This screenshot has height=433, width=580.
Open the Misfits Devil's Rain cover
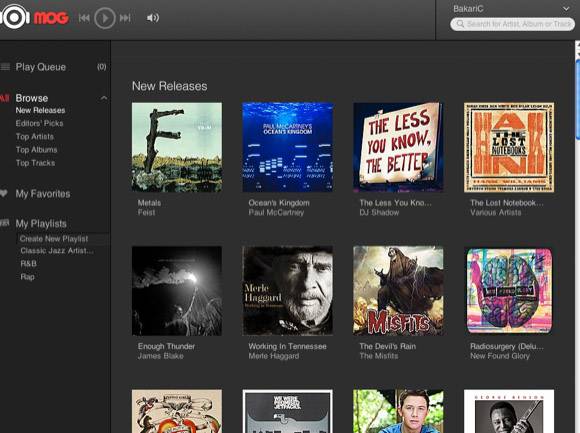[398, 291]
